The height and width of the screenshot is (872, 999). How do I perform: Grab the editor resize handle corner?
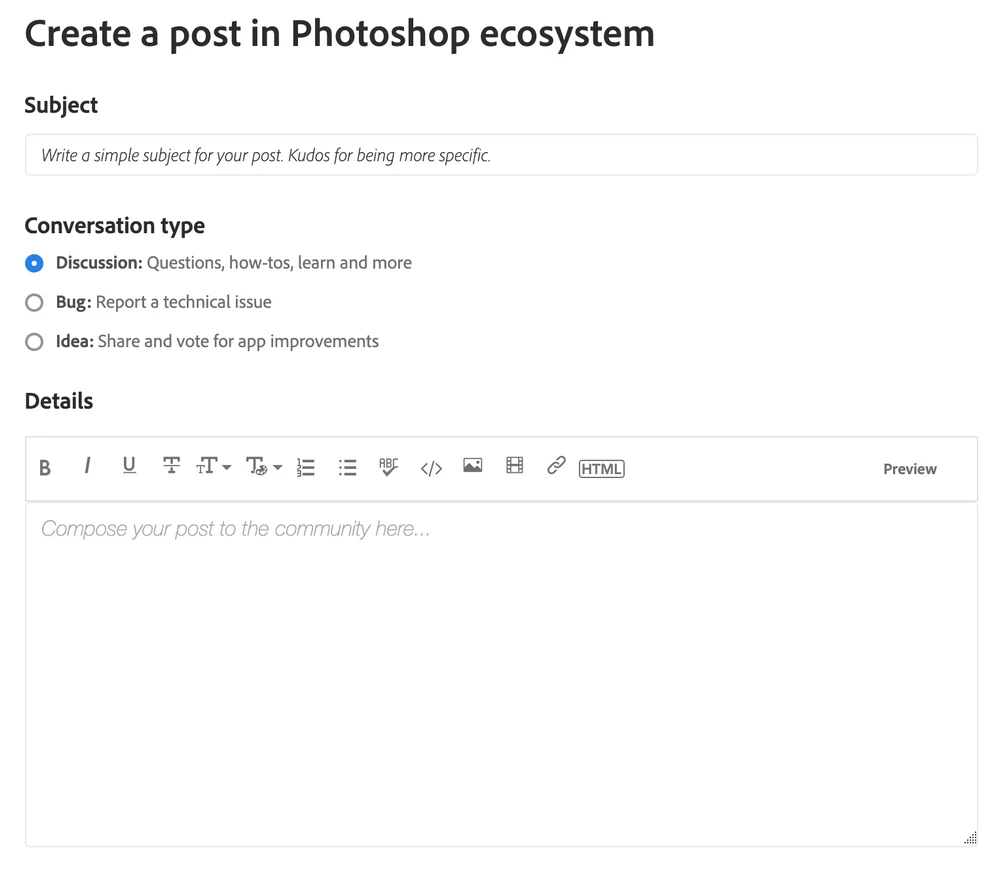(x=970, y=838)
